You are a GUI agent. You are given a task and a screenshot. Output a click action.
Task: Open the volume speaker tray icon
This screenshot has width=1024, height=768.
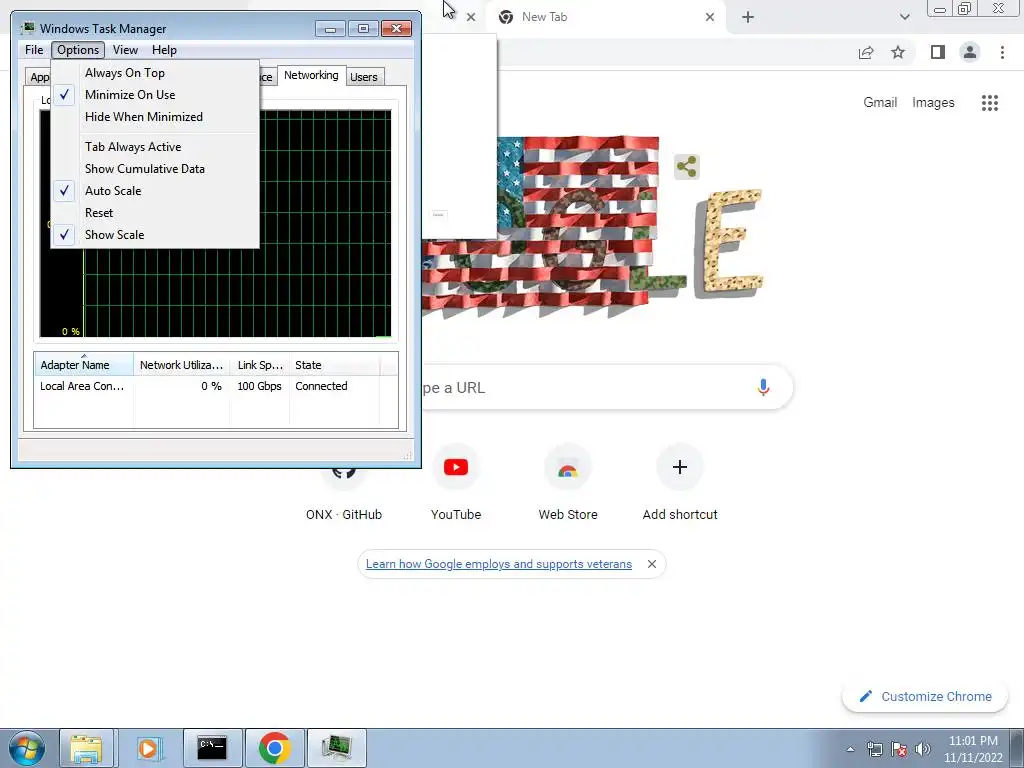pos(922,749)
